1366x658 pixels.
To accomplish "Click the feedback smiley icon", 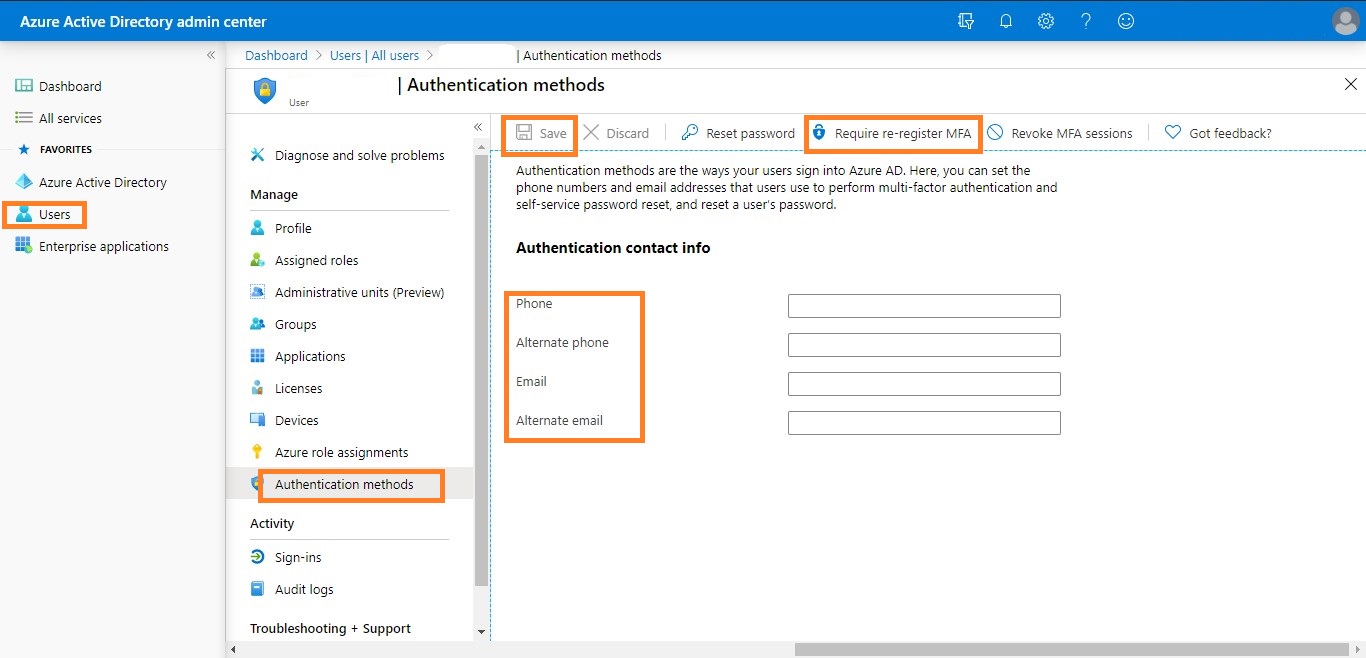I will tap(1126, 21).
